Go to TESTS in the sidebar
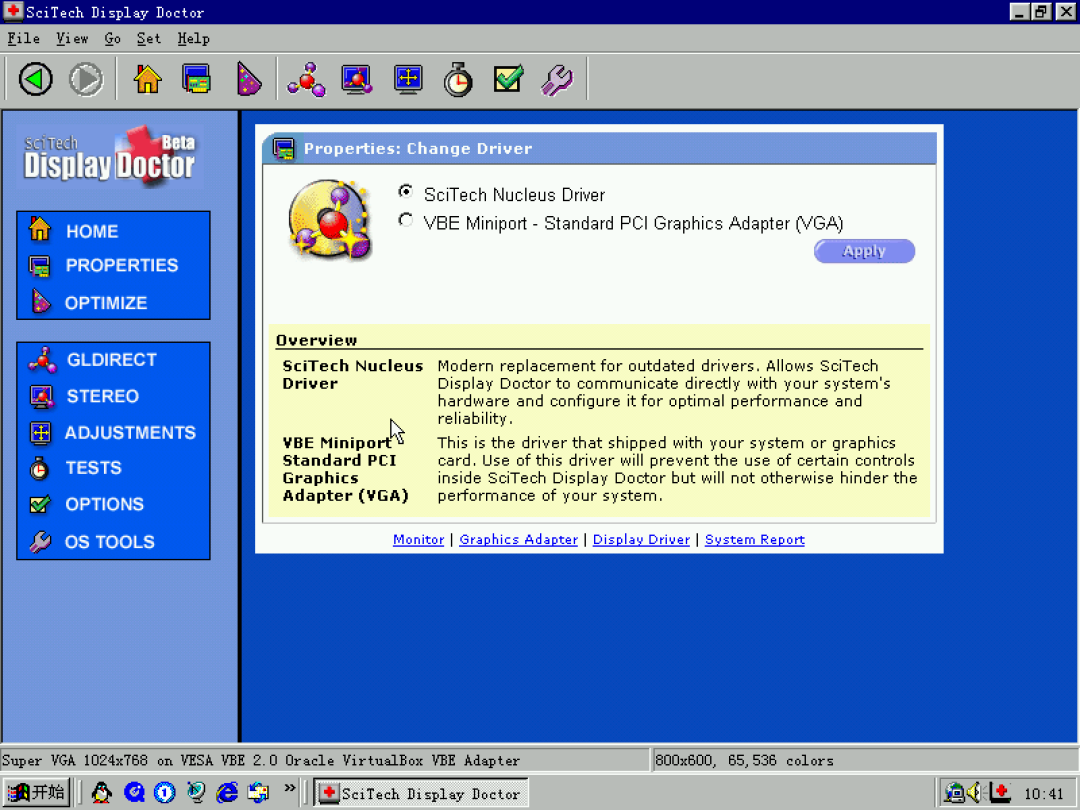 (x=93, y=468)
